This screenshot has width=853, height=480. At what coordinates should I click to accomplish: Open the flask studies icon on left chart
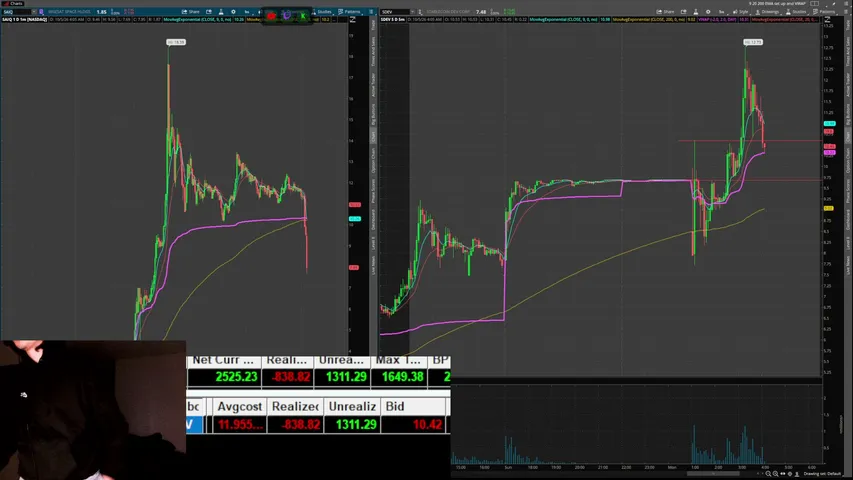pyautogui.click(x=221, y=11)
